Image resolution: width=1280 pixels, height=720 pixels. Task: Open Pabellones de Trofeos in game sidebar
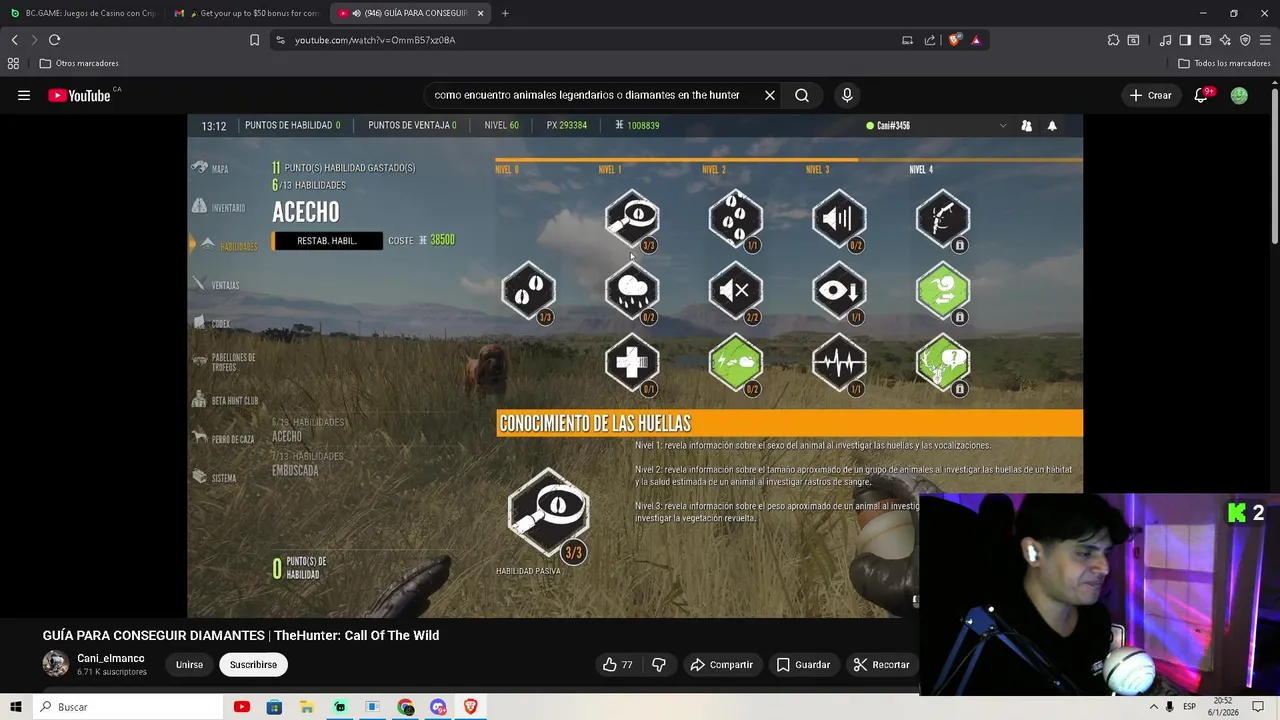point(224,362)
